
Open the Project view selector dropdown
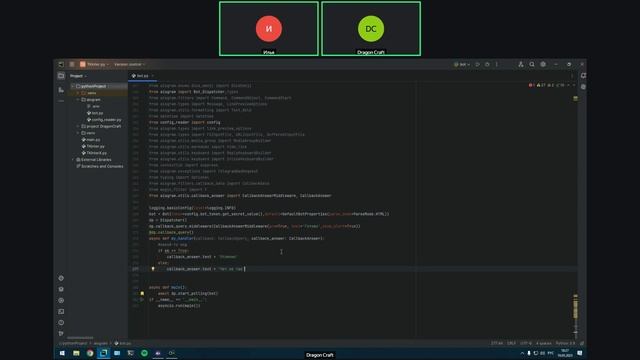[78, 76]
